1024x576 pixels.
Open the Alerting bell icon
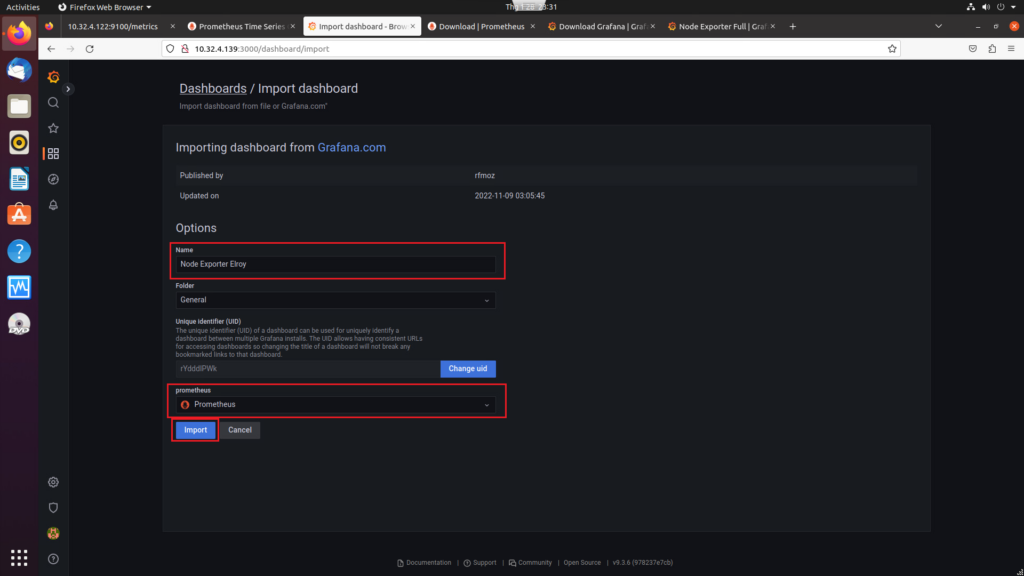[x=54, y=205]
